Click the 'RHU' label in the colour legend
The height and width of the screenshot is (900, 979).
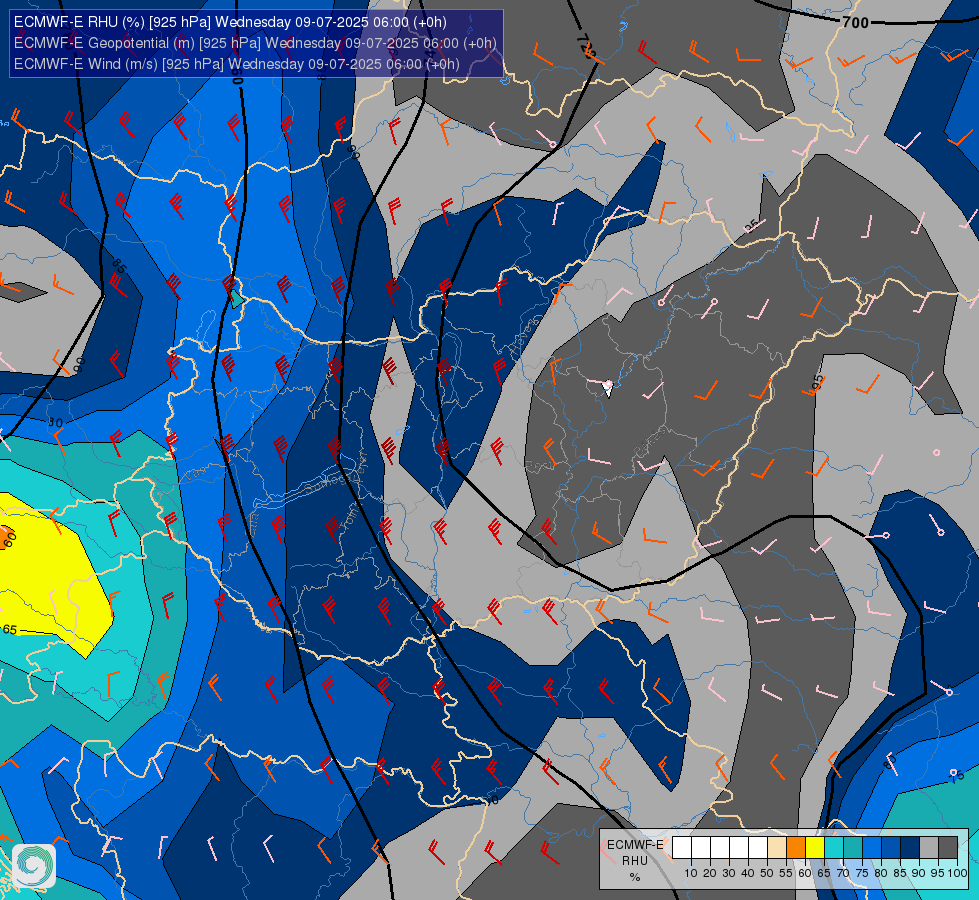(x=634, y=861)
